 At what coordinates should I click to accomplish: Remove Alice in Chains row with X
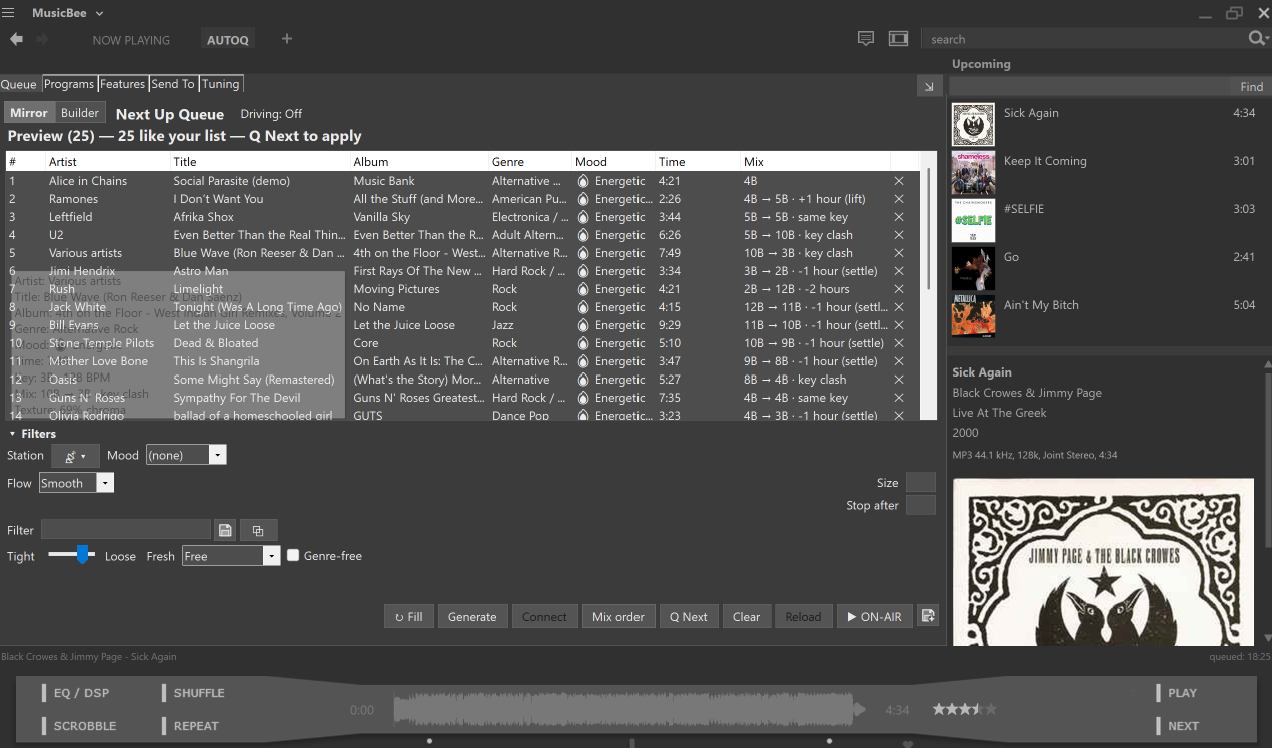click(x=898, y=181)
